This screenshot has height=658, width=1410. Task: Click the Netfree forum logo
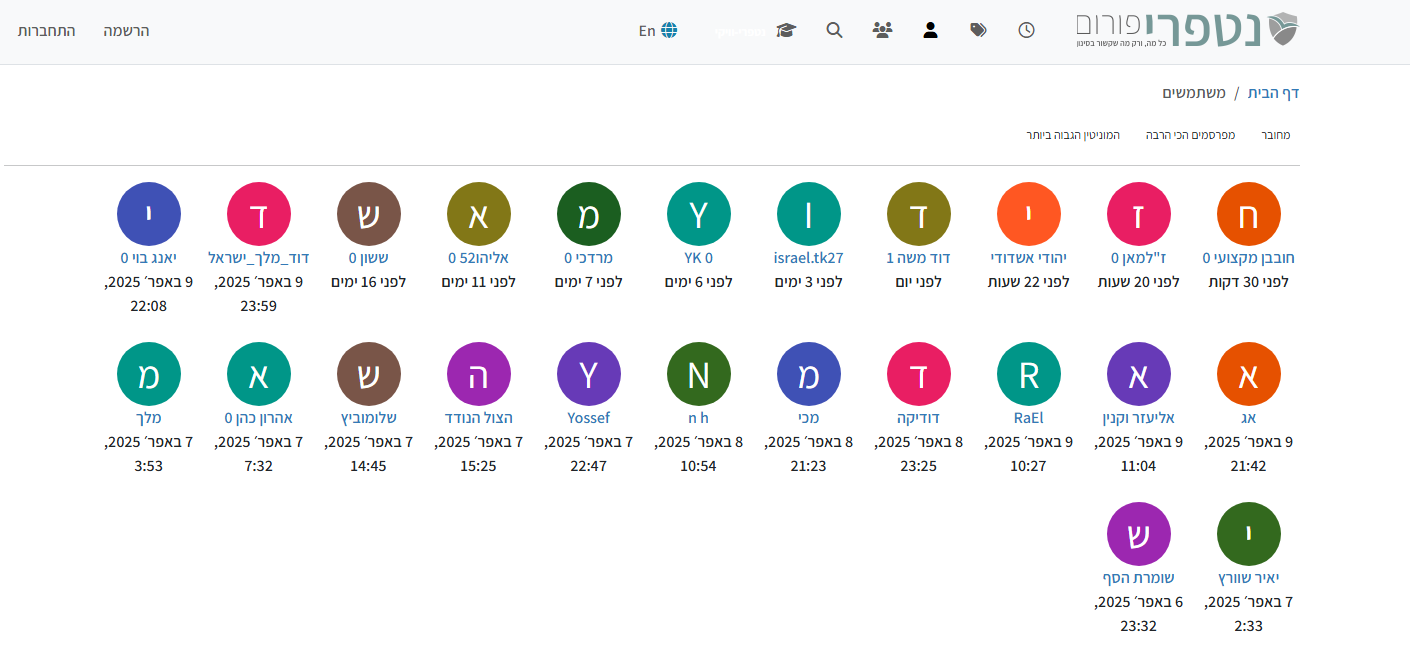[1188, 30]
